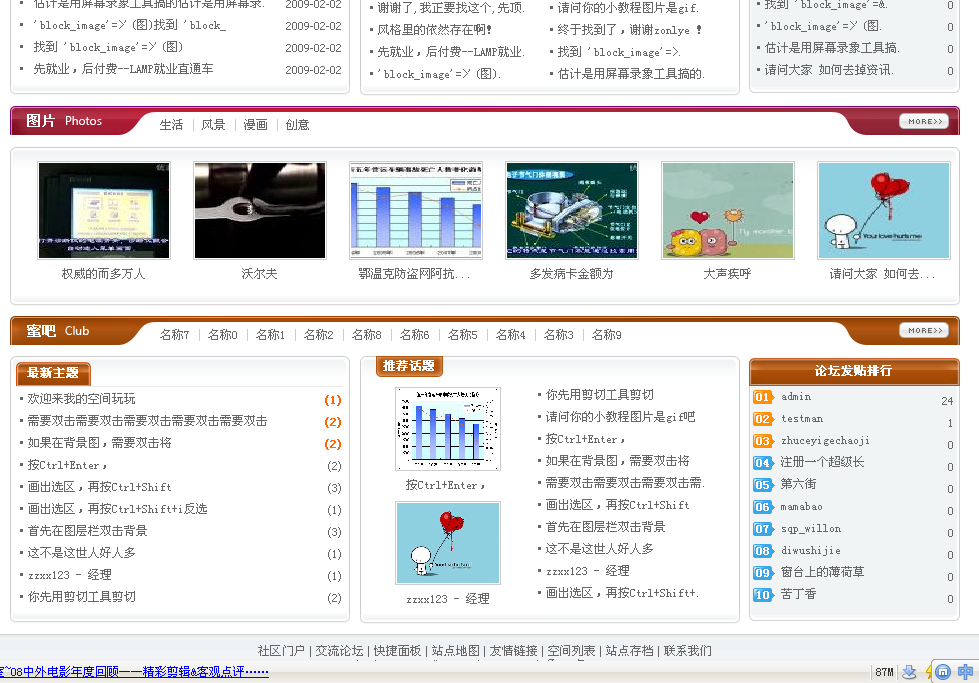Select the 名称8 club tab
The width and height of the screenshot is (979, 683).
pos(367,335)
